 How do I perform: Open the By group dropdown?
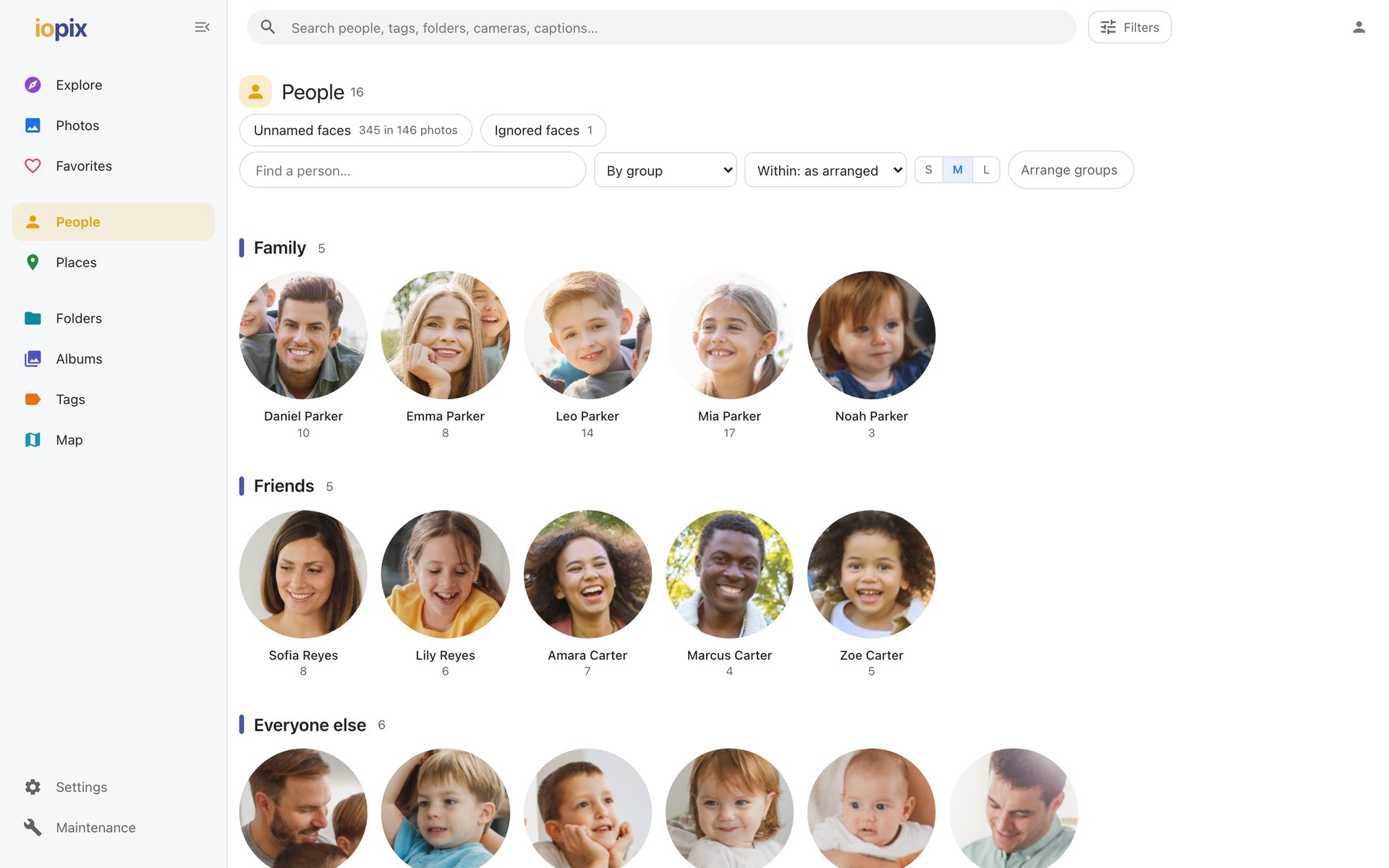(x=666, y=170)
